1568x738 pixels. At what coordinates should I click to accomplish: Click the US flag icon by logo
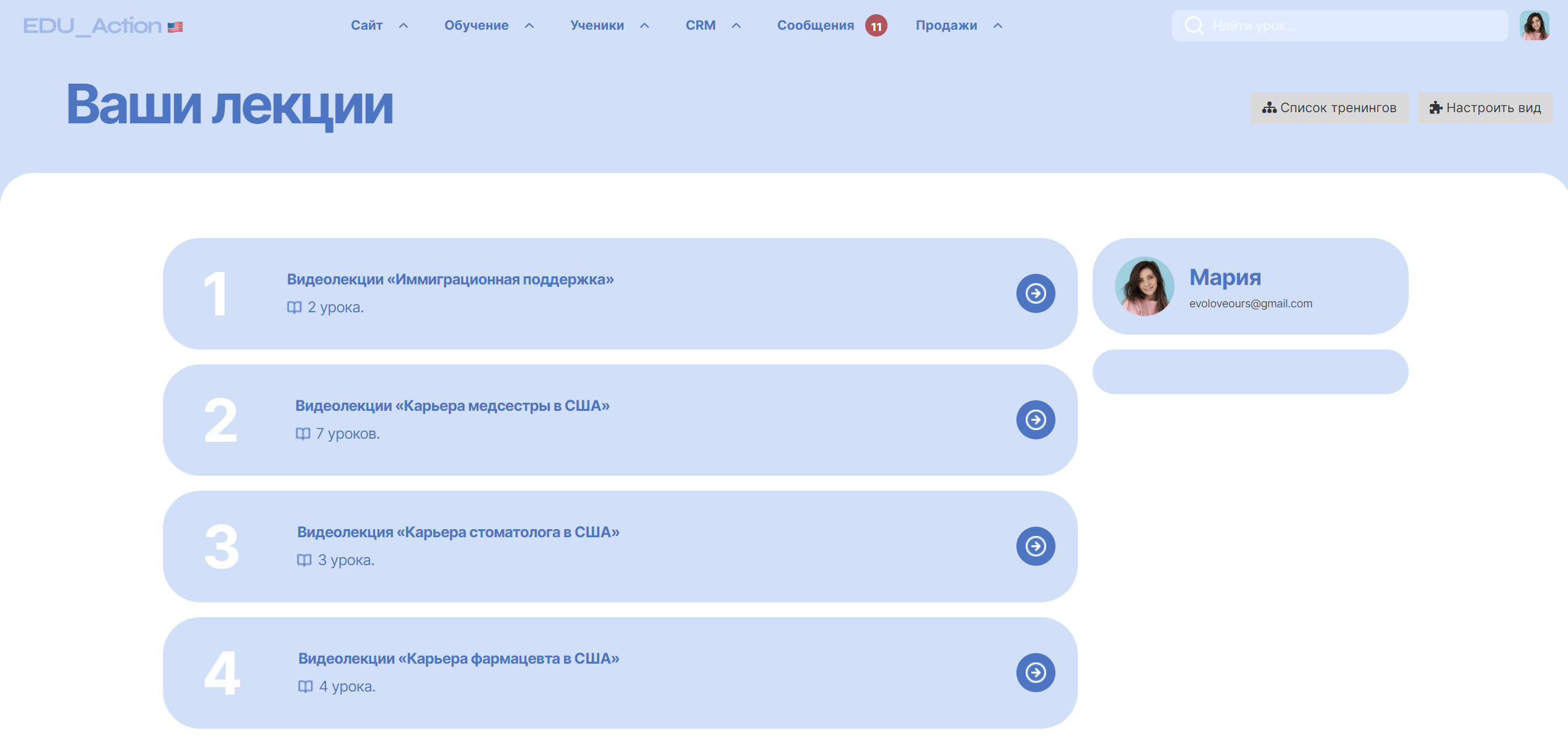point(175,27)
